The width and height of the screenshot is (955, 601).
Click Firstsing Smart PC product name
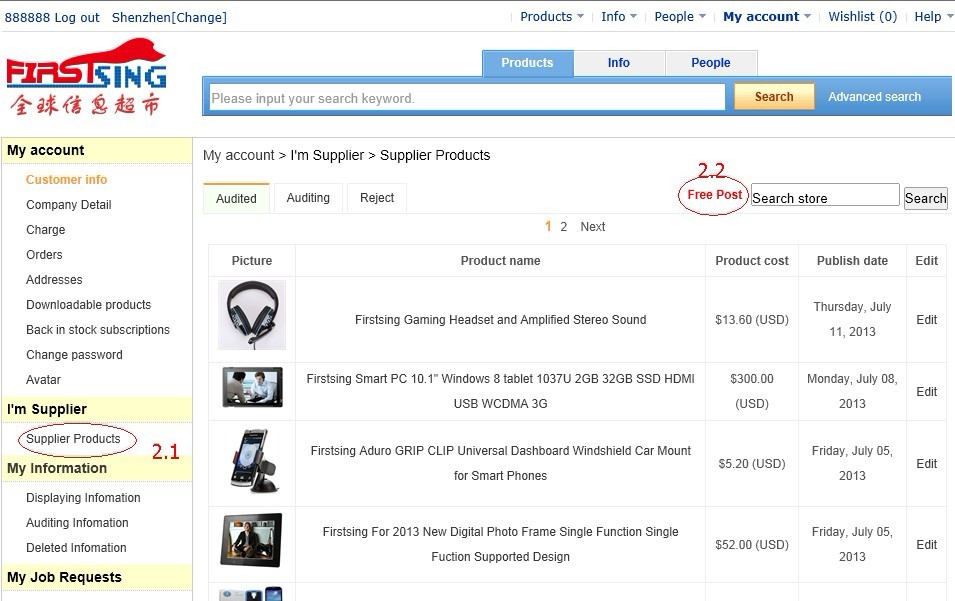pyautogui.click(x=501, y=391)
